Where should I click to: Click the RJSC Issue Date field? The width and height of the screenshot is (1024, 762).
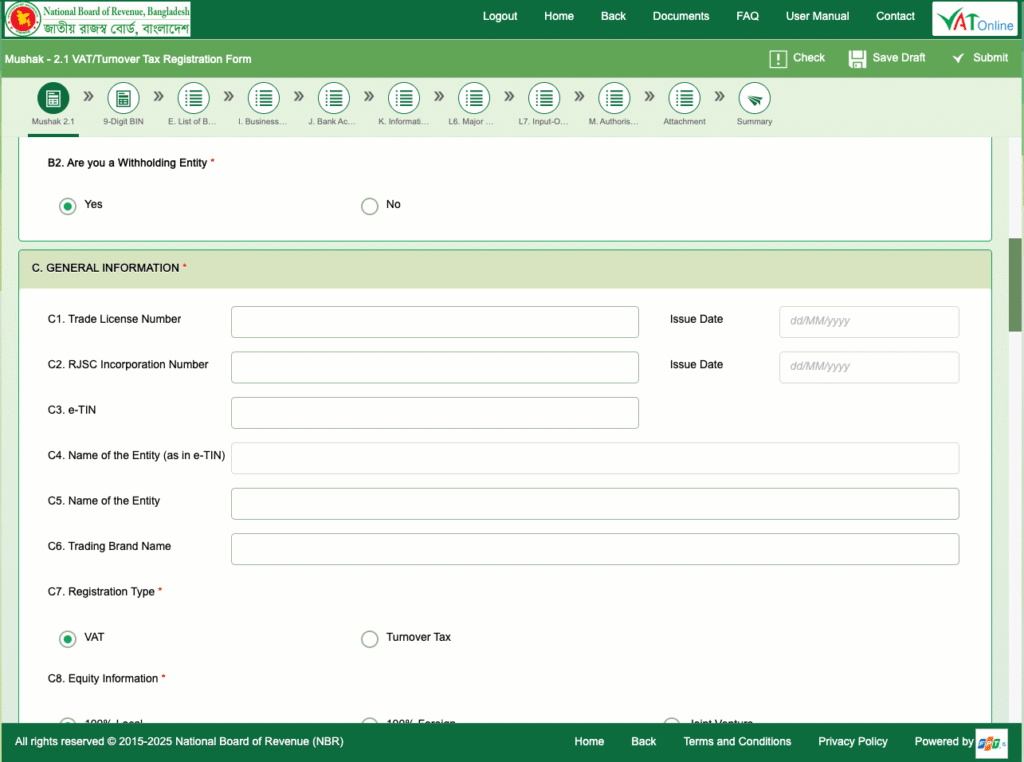click(869, 368)
